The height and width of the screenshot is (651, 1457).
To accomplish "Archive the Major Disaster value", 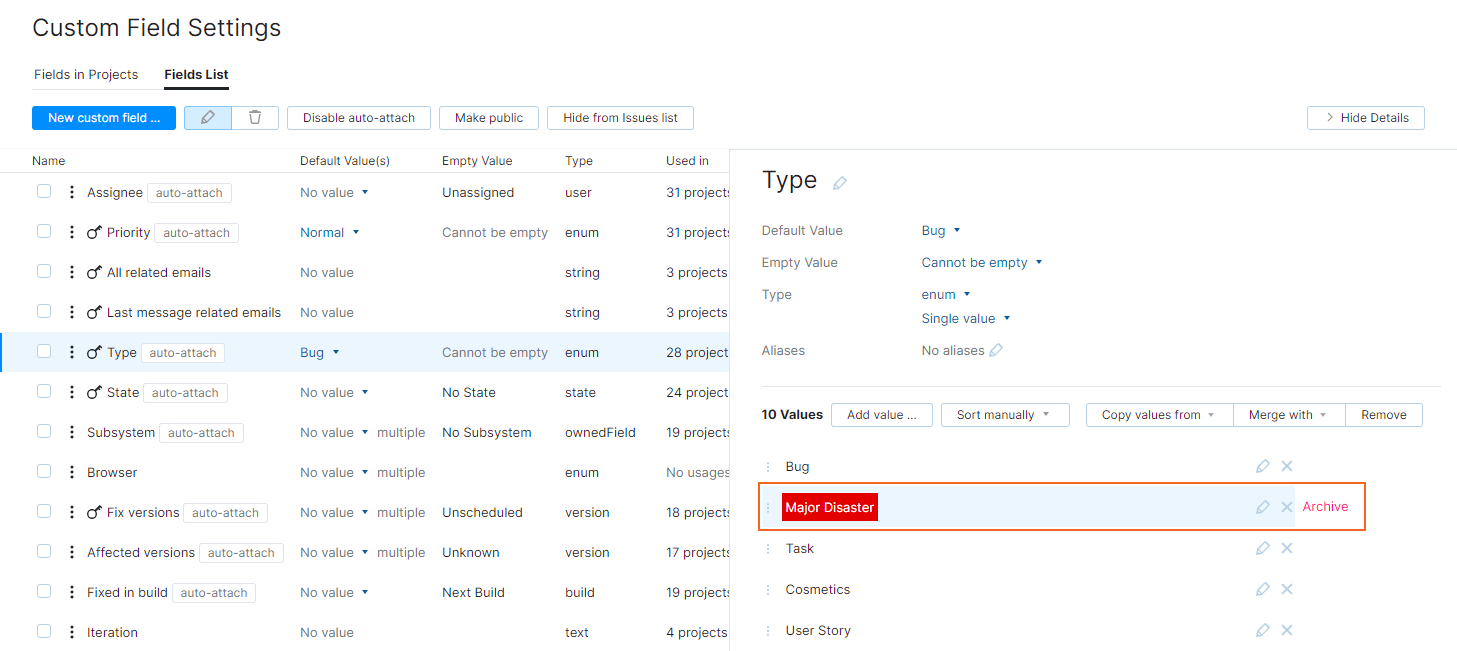I will (x=1325, y=507).
